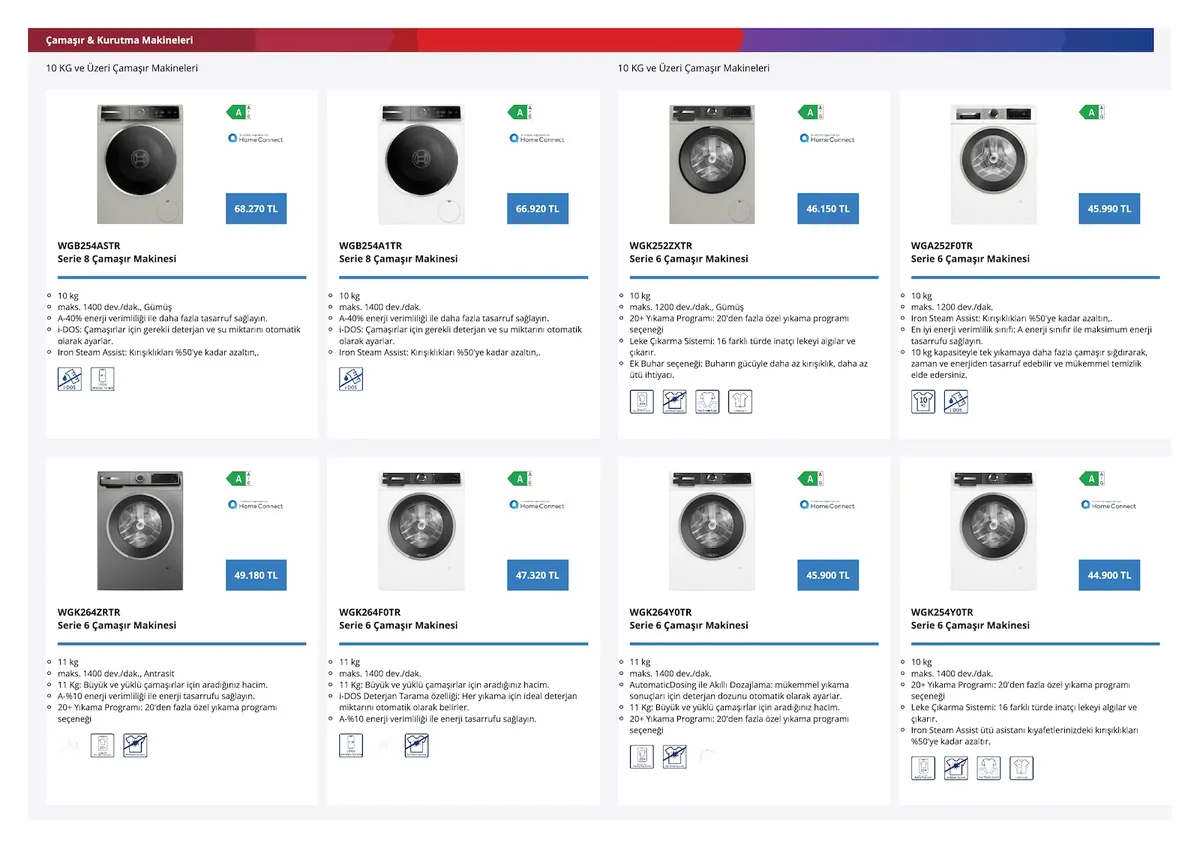1200x848 pixels.
Task: Select the 47.320 TL price tag
Action: point(537,576)
